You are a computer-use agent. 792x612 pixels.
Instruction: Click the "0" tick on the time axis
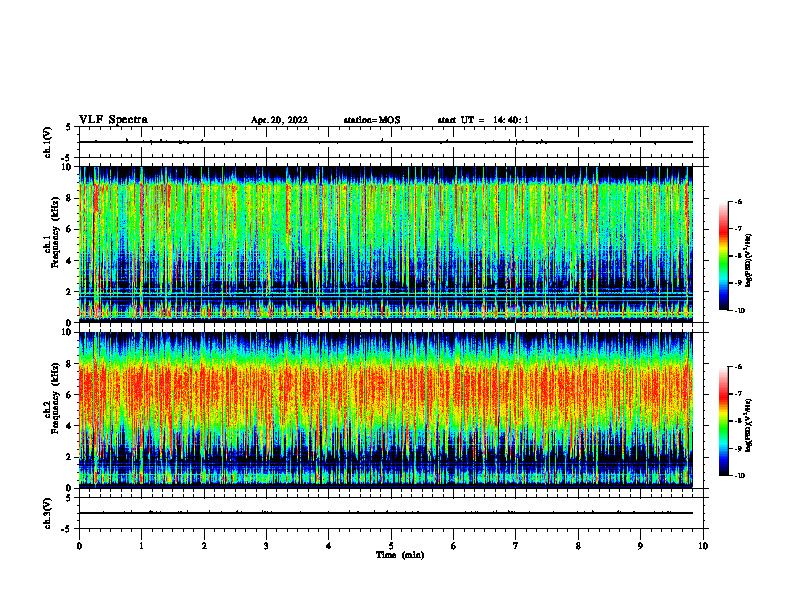(79, 546)
